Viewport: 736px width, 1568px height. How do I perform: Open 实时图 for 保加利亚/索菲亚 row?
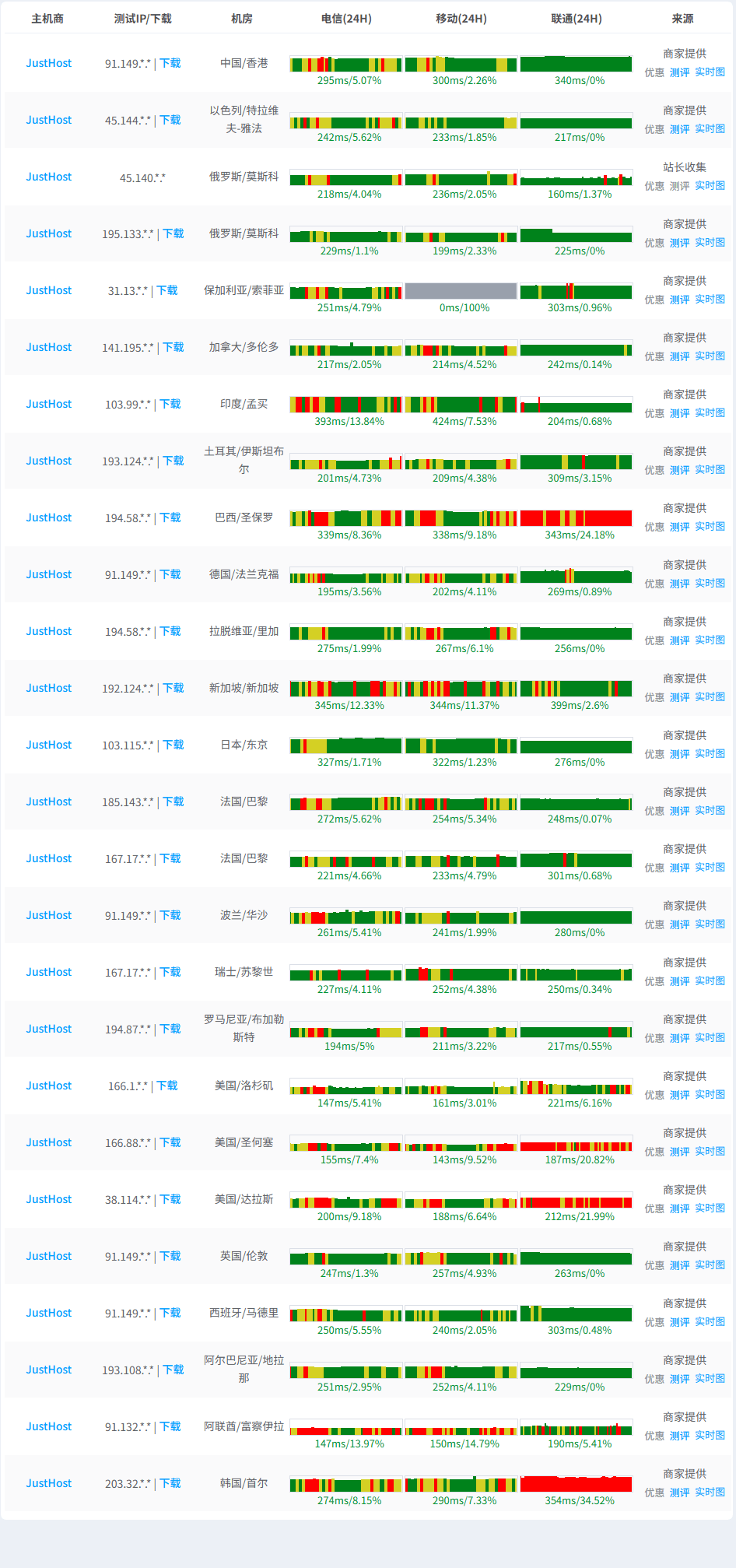(710, 299)
